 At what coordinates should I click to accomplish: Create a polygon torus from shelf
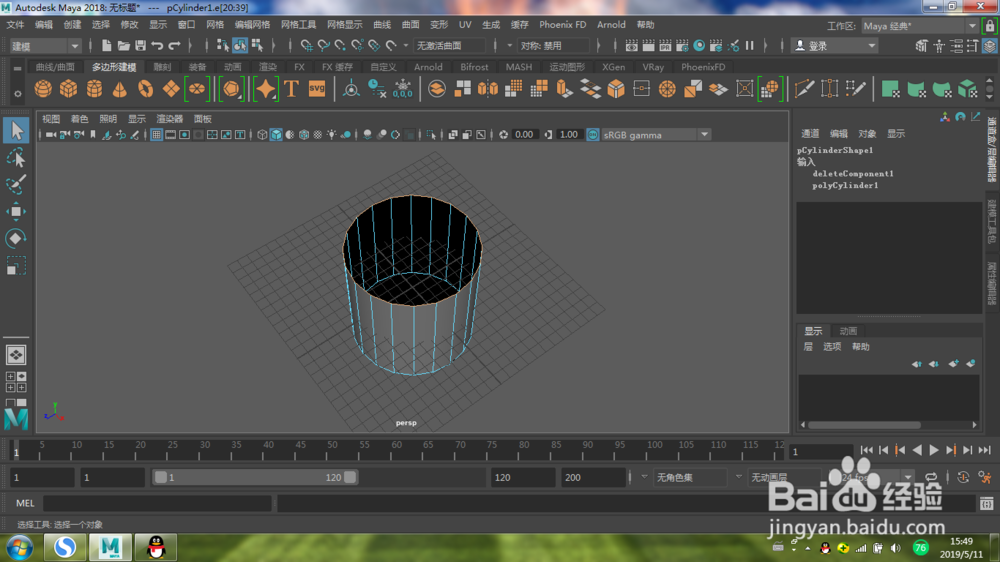[145, 89]
